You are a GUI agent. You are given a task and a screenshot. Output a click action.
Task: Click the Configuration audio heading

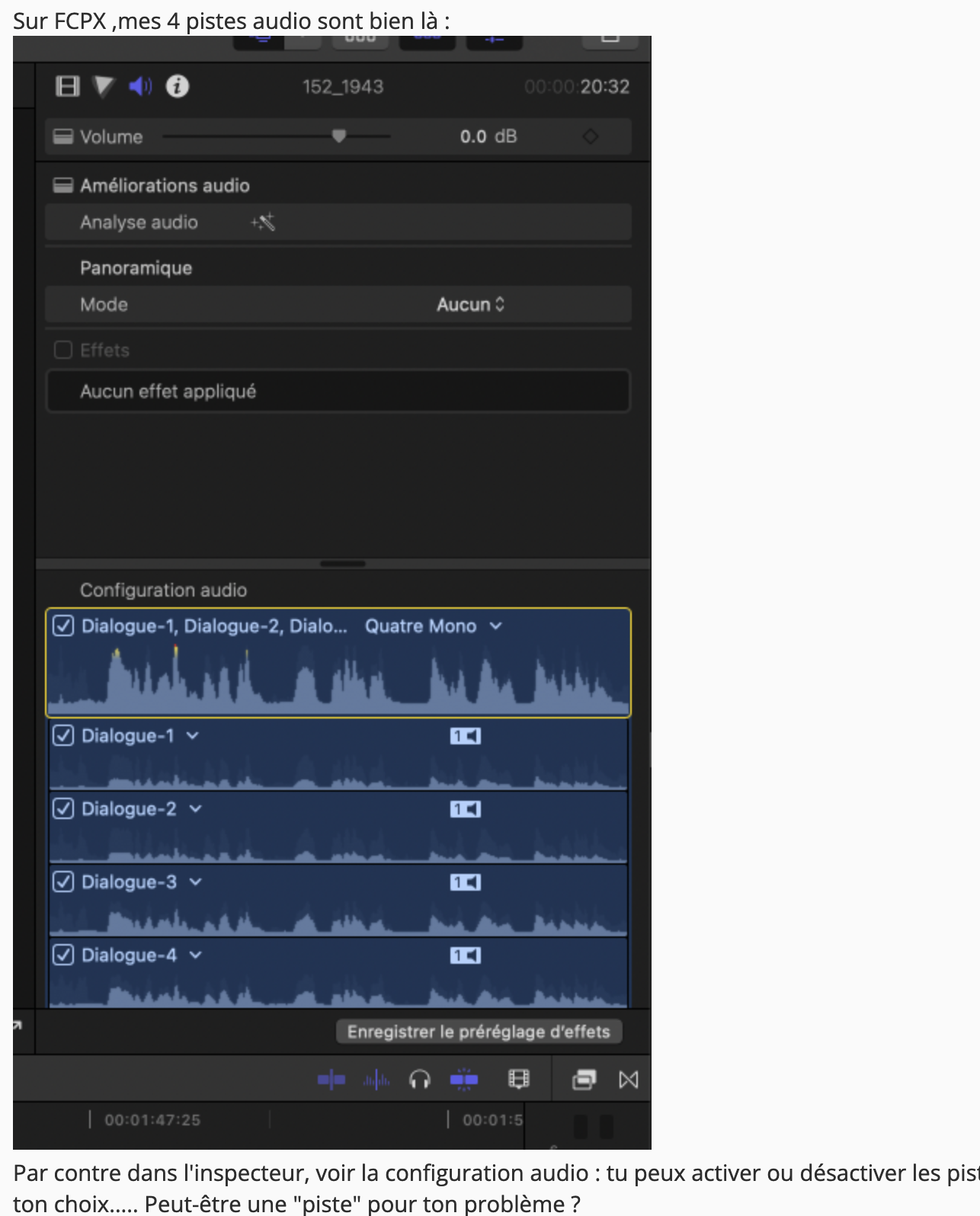pos(164,590)
